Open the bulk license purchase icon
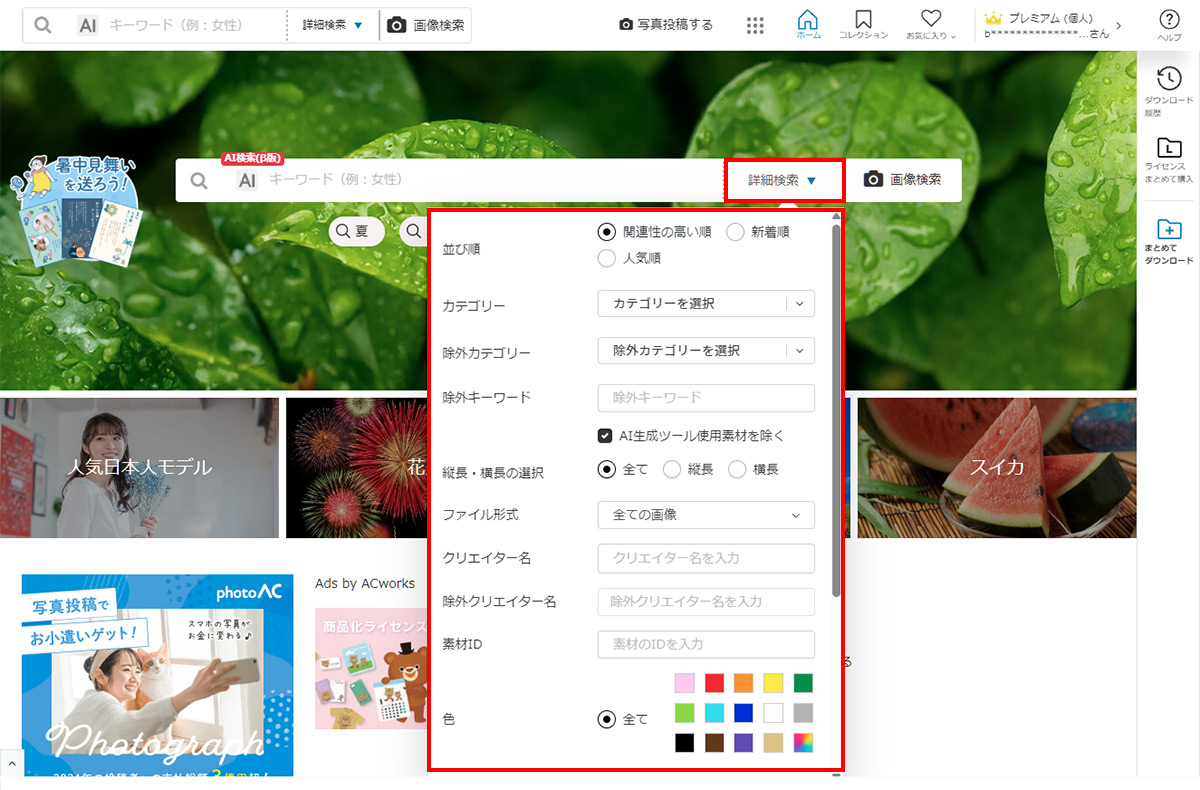This screenshot has height=790, width=1200. (x=1168, y=147)
